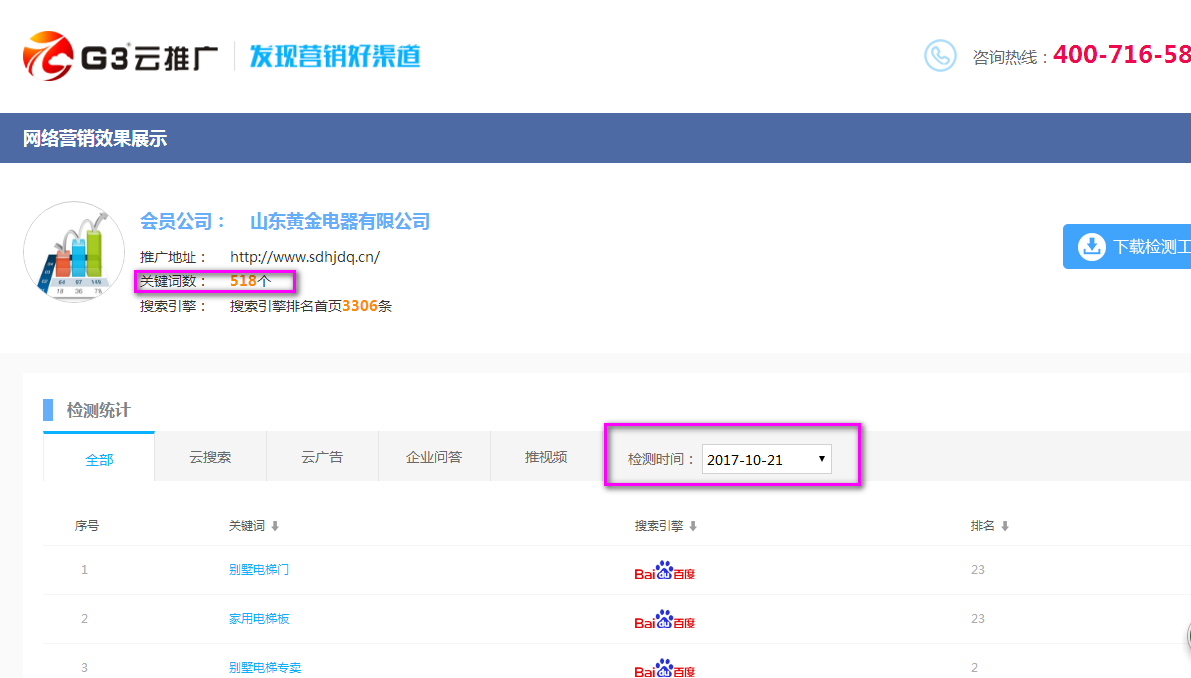Click Baidu logo in row 1

(664, 571)
